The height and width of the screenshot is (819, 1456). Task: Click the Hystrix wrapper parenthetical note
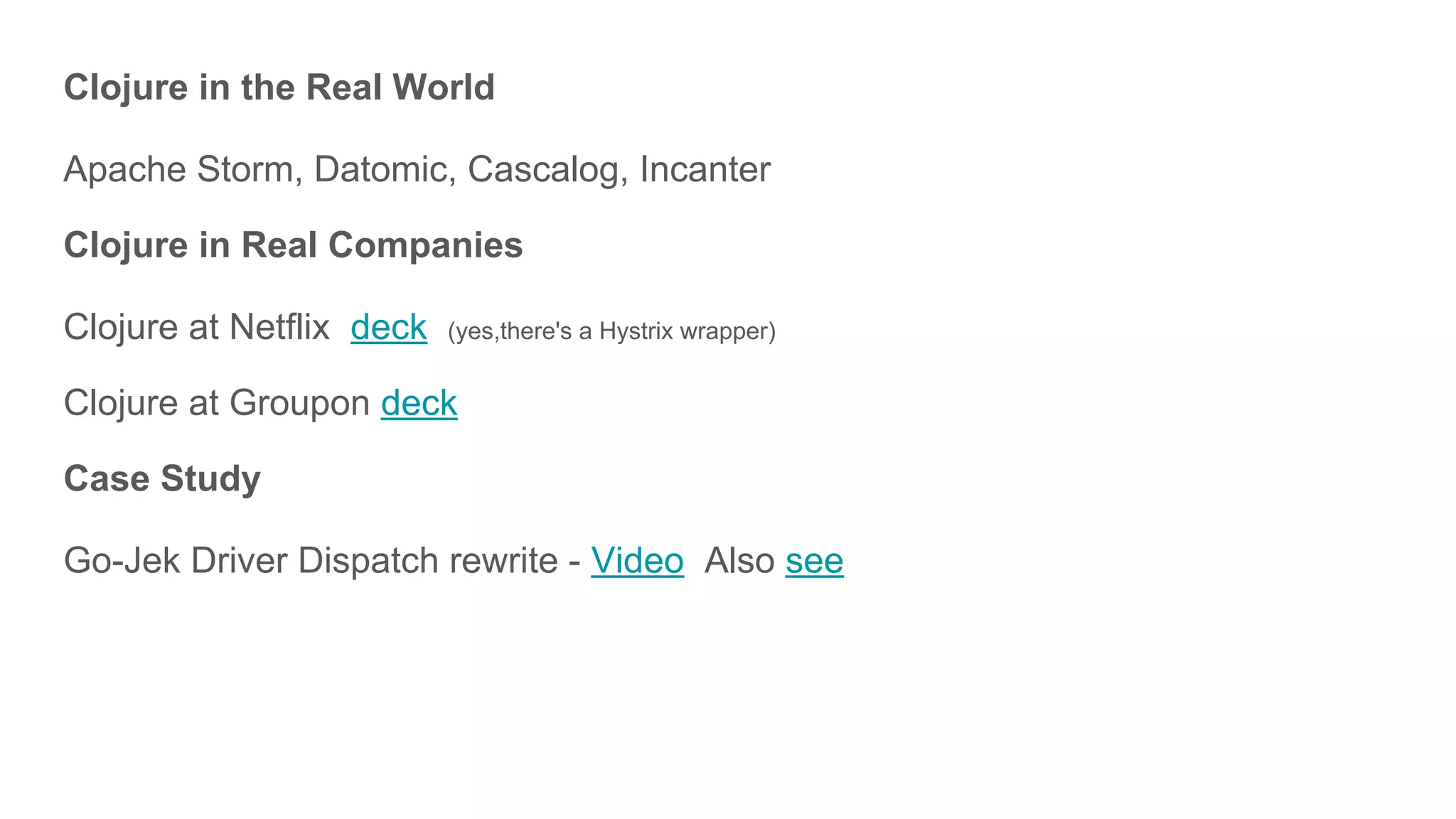612,331
